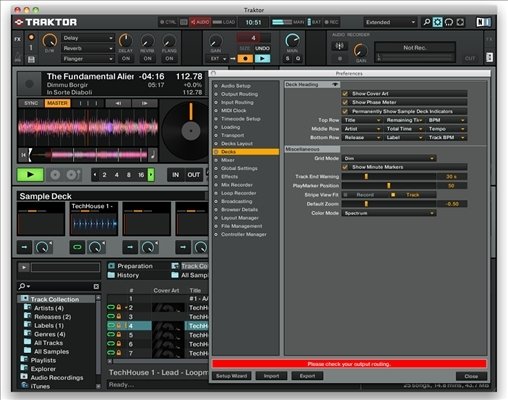Open the Browser Details preferences page
Image resolution: width=508 pixels, height=400 pixels.
click(239, 210)
